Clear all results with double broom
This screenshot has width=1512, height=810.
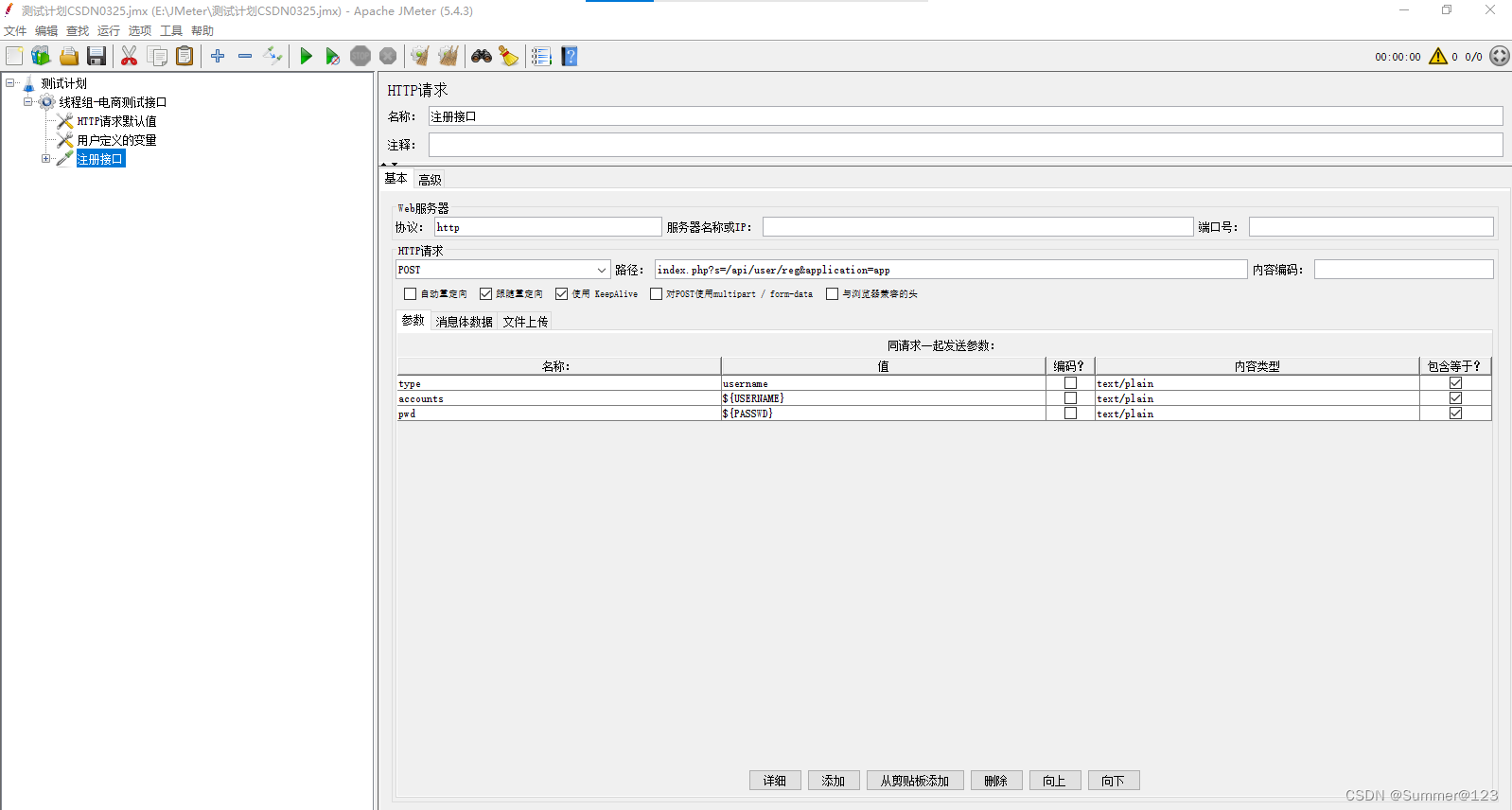[x=448, y=57]
